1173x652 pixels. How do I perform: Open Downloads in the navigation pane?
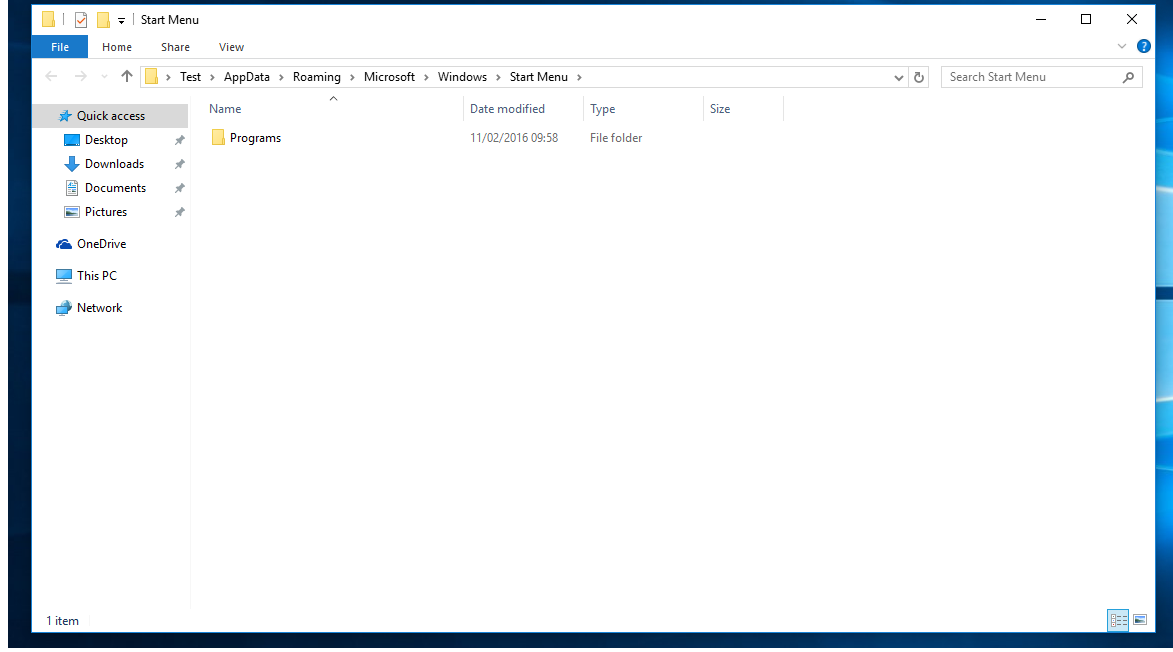click(x=114, y=164)
